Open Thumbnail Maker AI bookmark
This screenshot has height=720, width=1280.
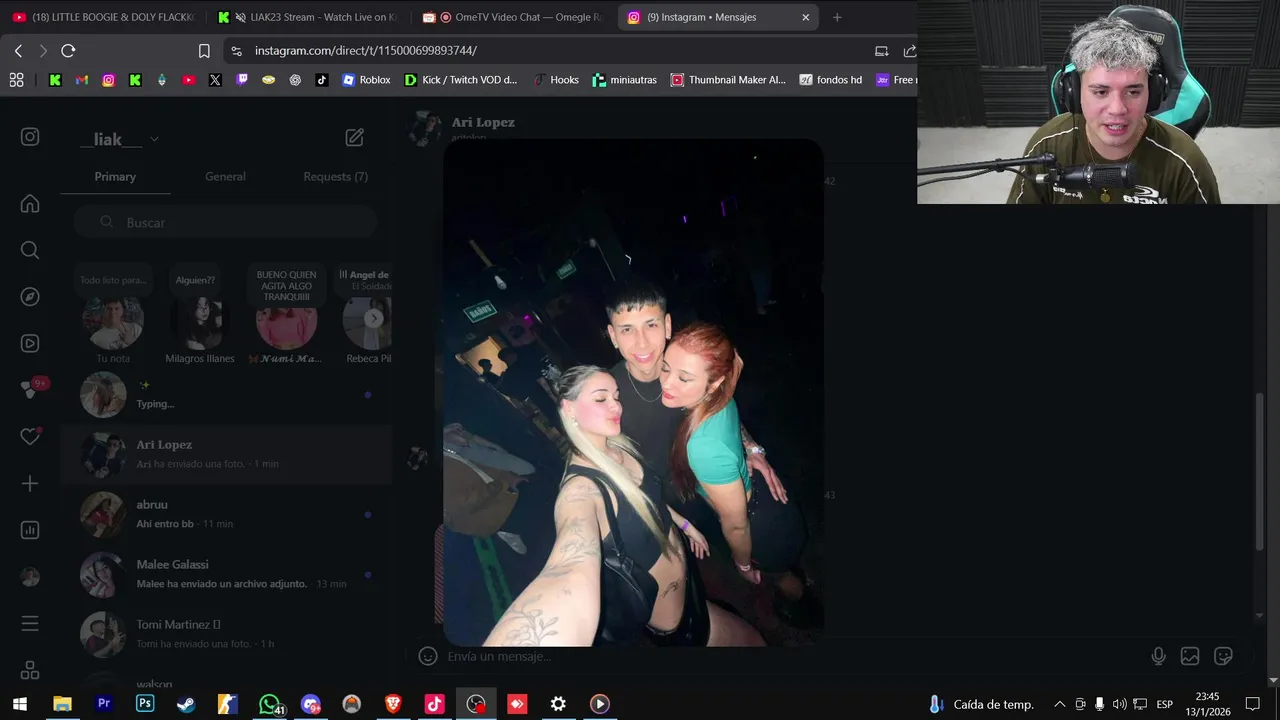[729, 80]
